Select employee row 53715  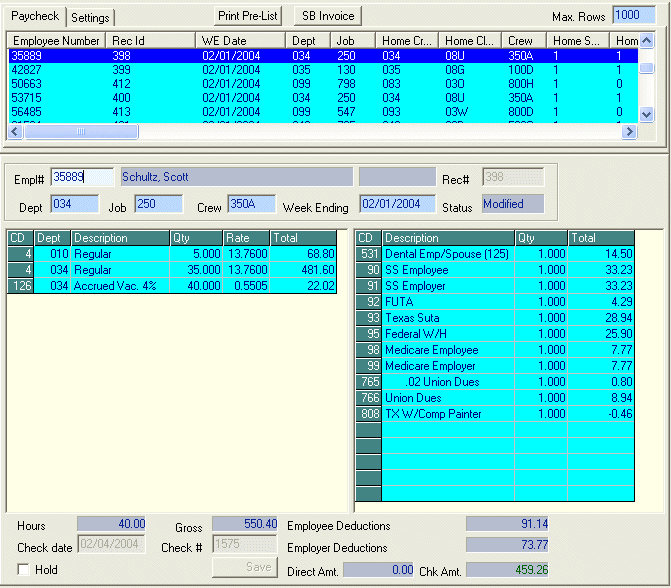click(x=323, y=98)
